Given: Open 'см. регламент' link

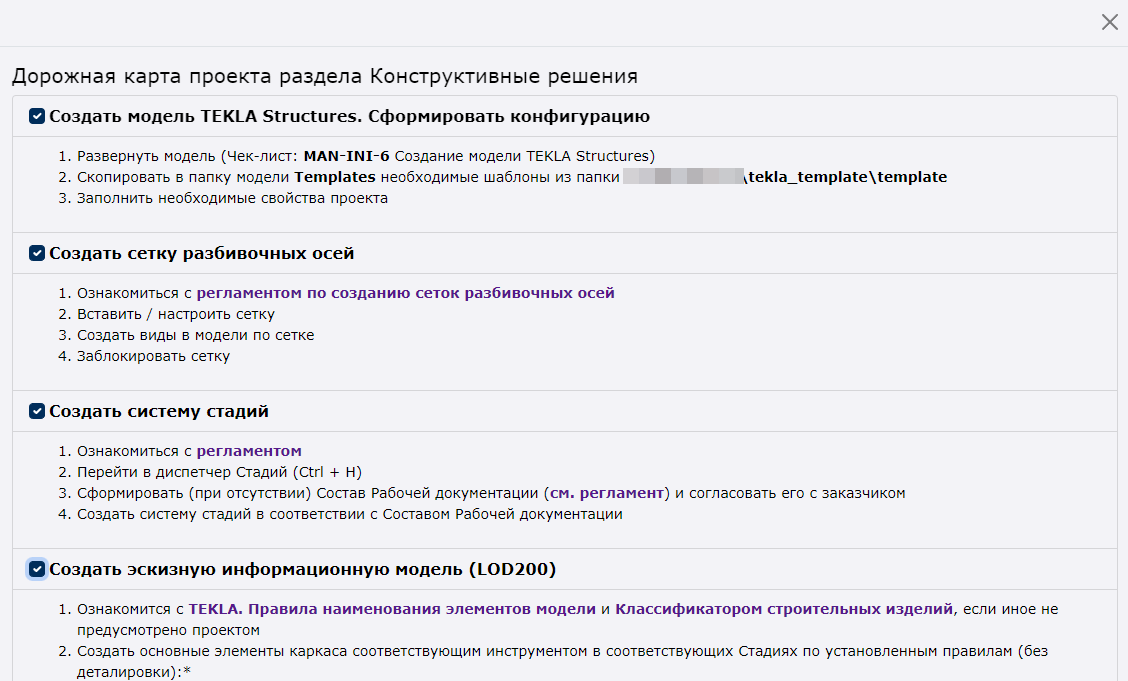Looking at the screenshot, I should coord(606,493).
